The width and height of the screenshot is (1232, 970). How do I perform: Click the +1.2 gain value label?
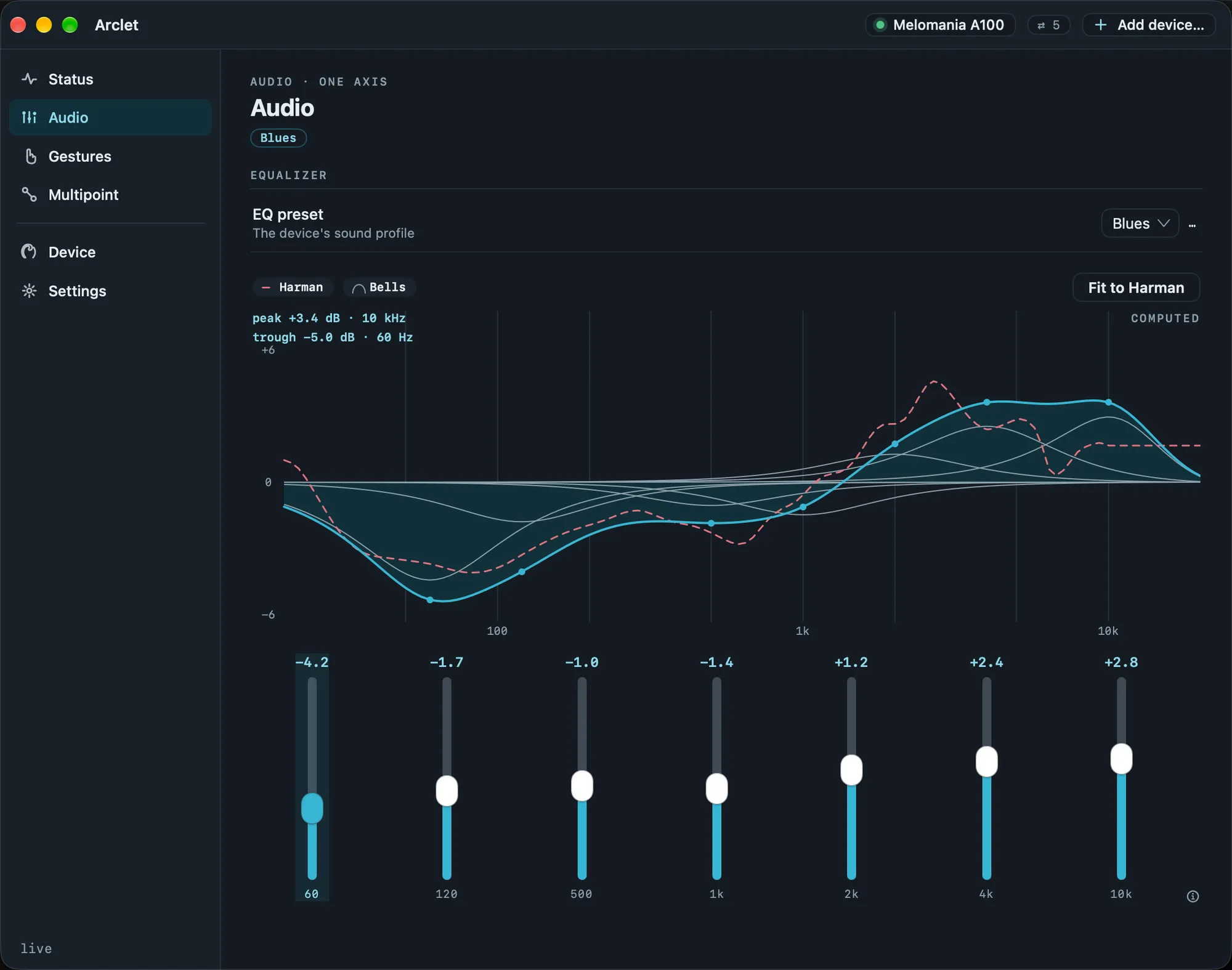851,662
